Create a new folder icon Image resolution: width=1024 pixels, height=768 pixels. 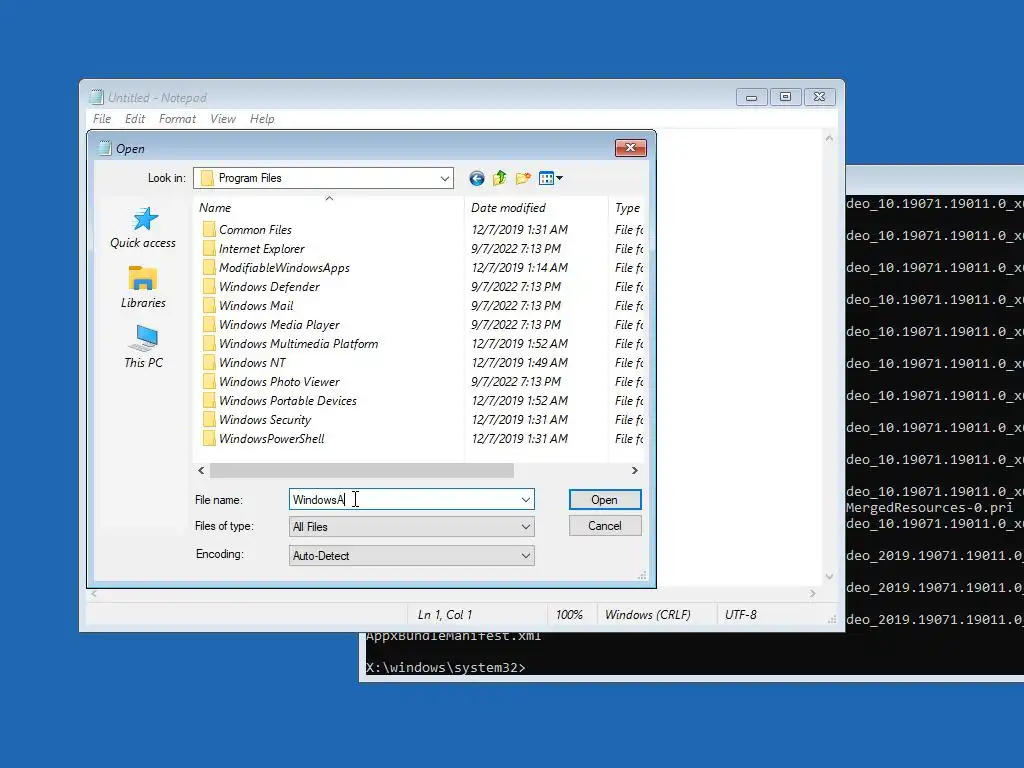522,178
